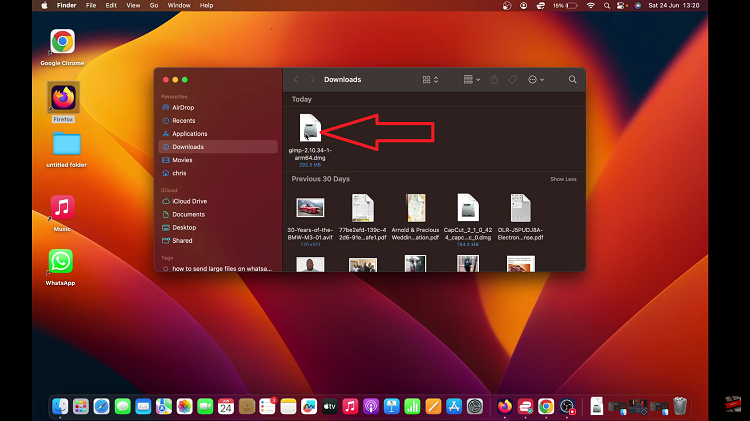Open Messages from the Dock
This screenshot has height=421, width=750.
click(x=122, y=407)
